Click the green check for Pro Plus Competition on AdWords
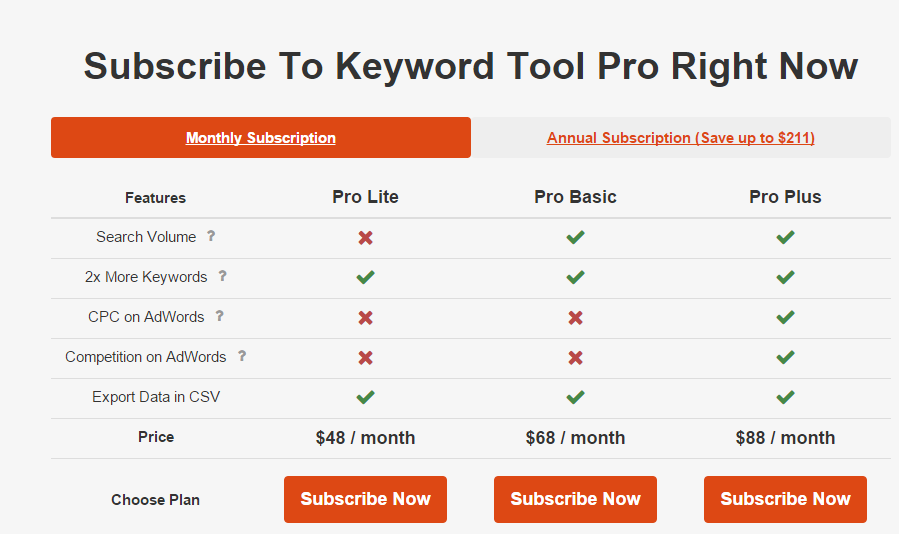This screenshot has height=534, width=899. pyautogui.click(x=785, y=357)
